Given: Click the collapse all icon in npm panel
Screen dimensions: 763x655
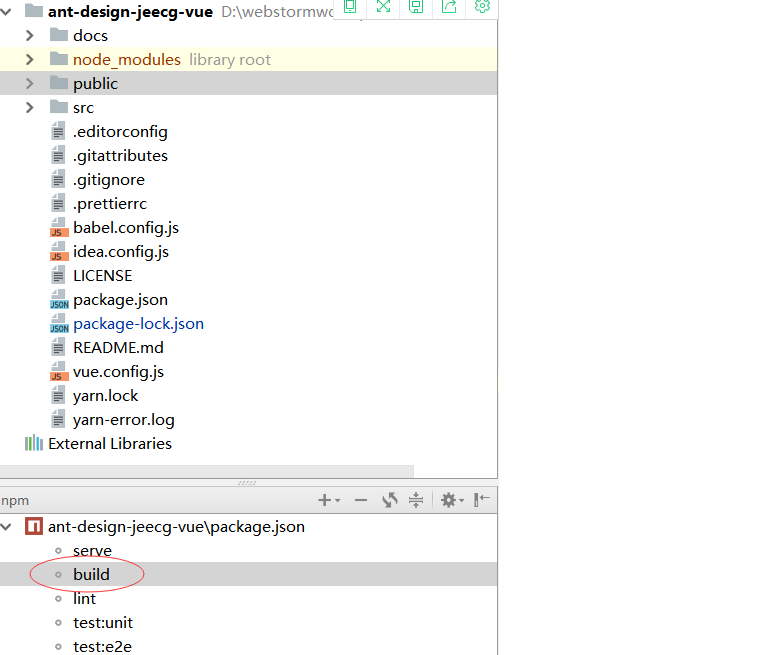Looking at the screenshot, I should [416, 500].
